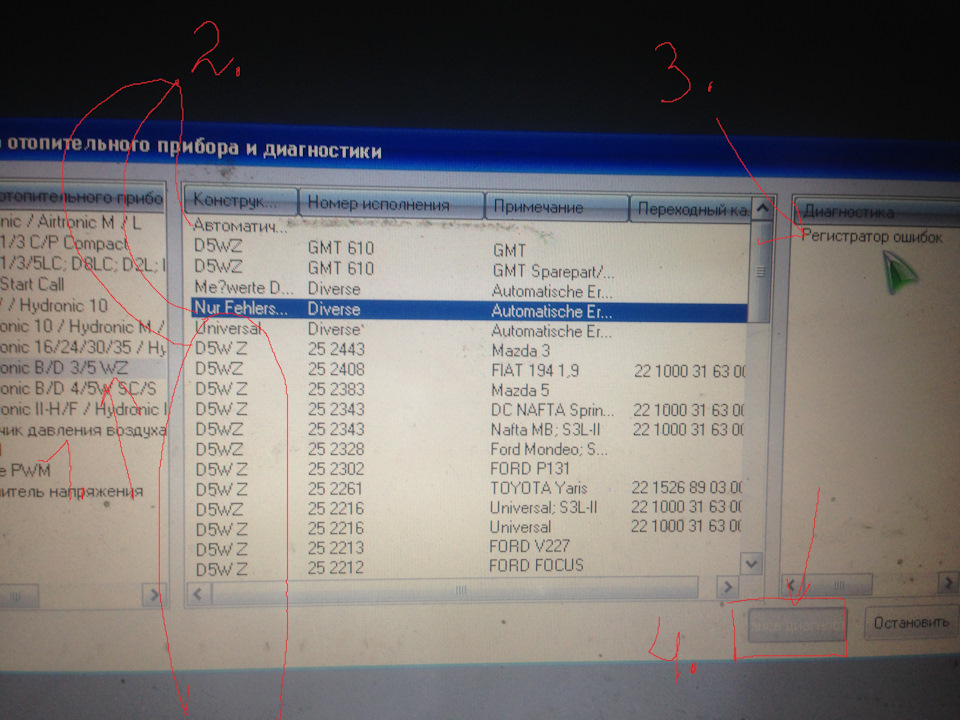
Task: Select Регистратор ошибок in the Диагностика panel
Action: pos(872,236)
